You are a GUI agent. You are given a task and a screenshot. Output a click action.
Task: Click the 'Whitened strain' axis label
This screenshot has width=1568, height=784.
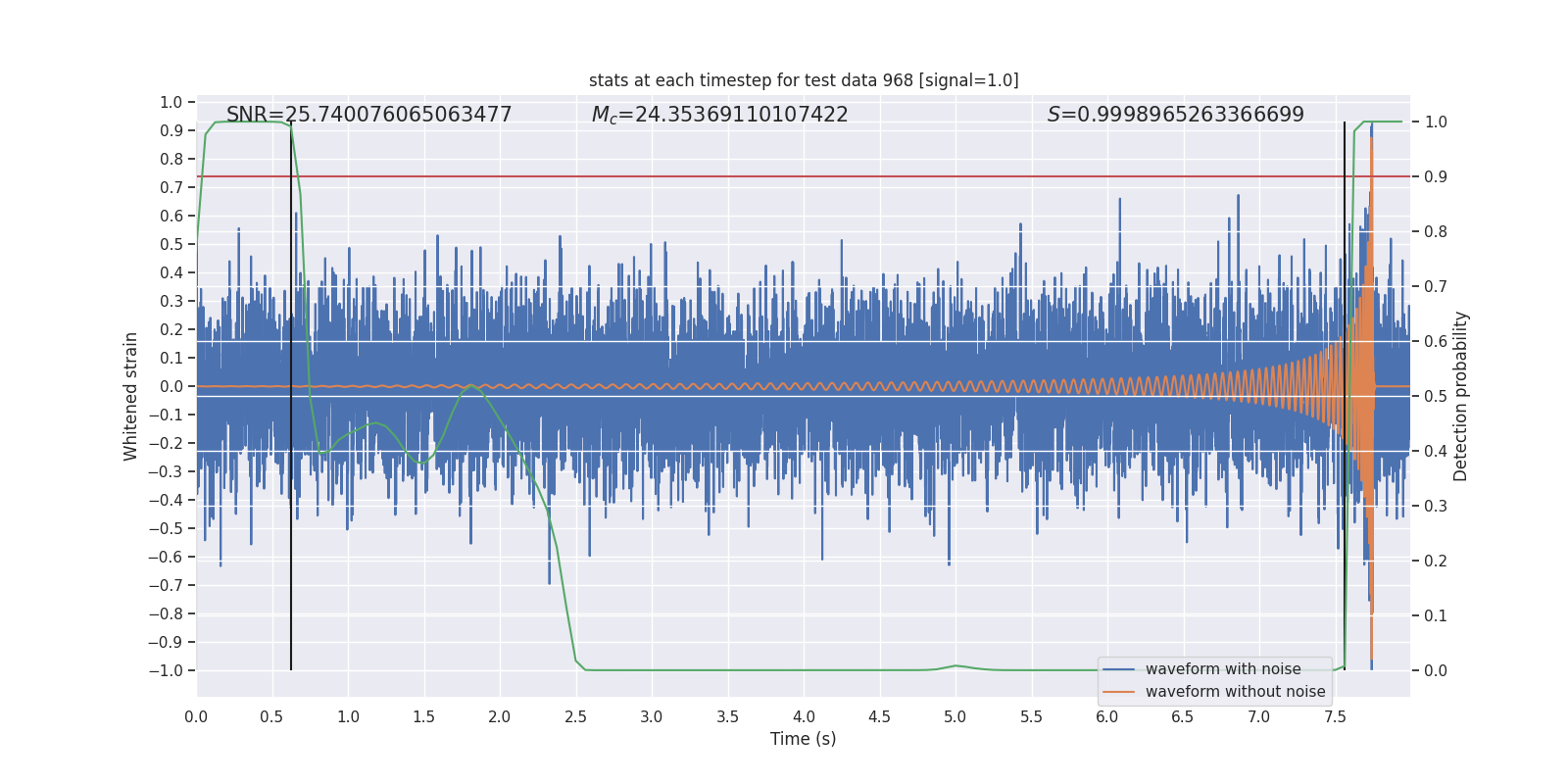tap(131, 396)
